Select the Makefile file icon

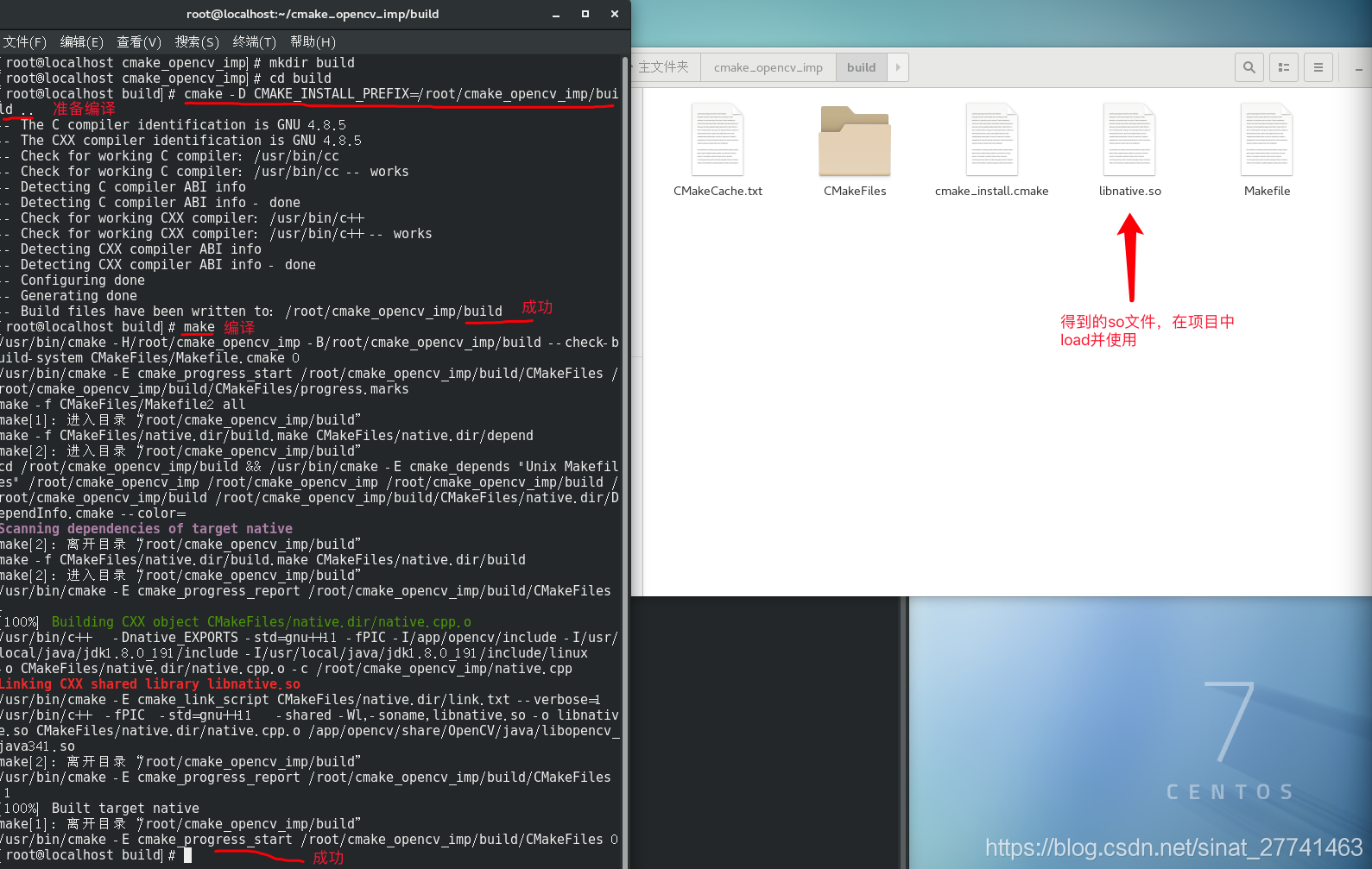(x=1267, y=140)
